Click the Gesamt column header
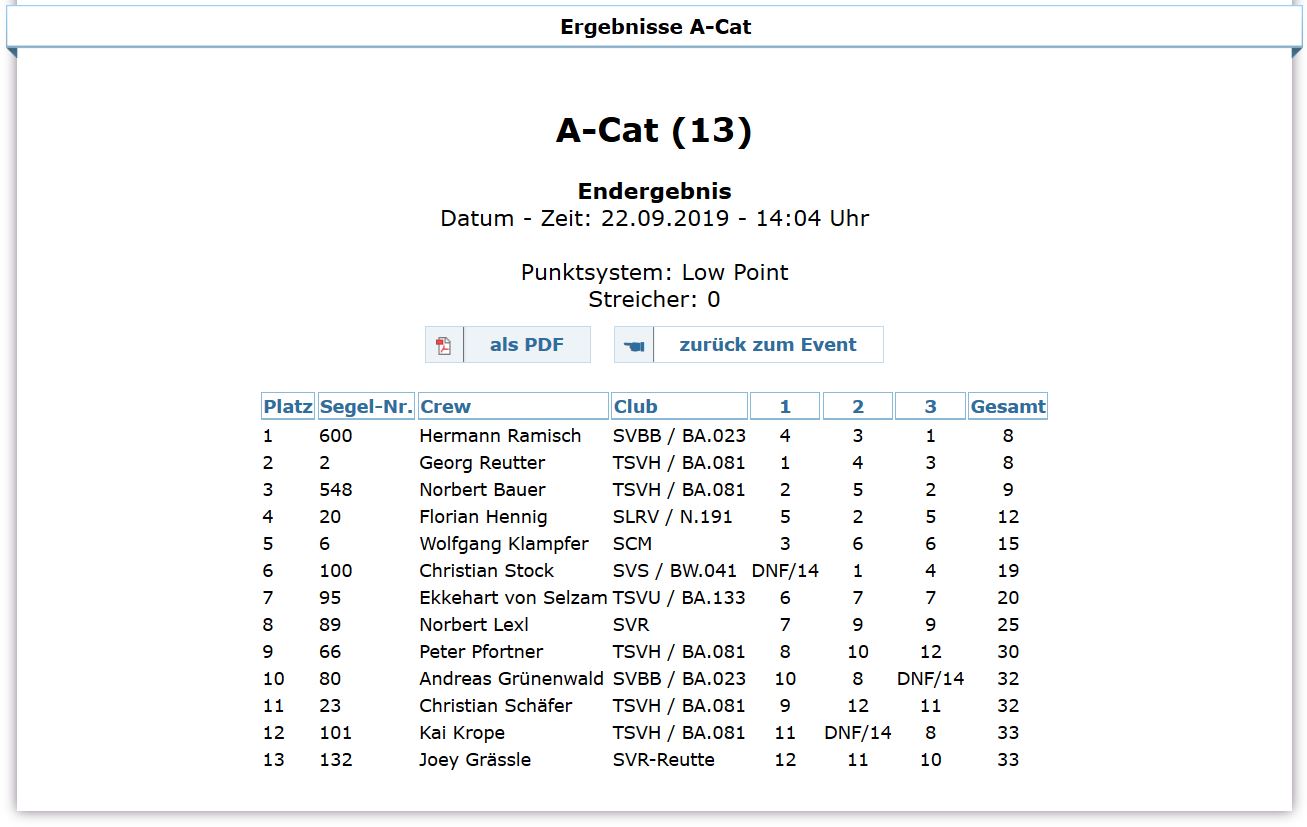1307x827 pixels. coord(1008,406)
